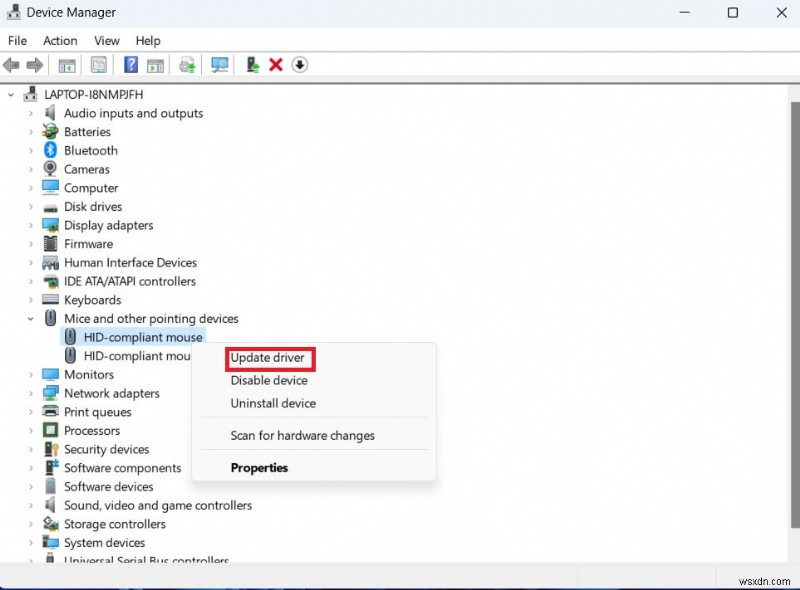Select the Computer category label
This screenshot has height=590, width=800.
click(91, 188)
